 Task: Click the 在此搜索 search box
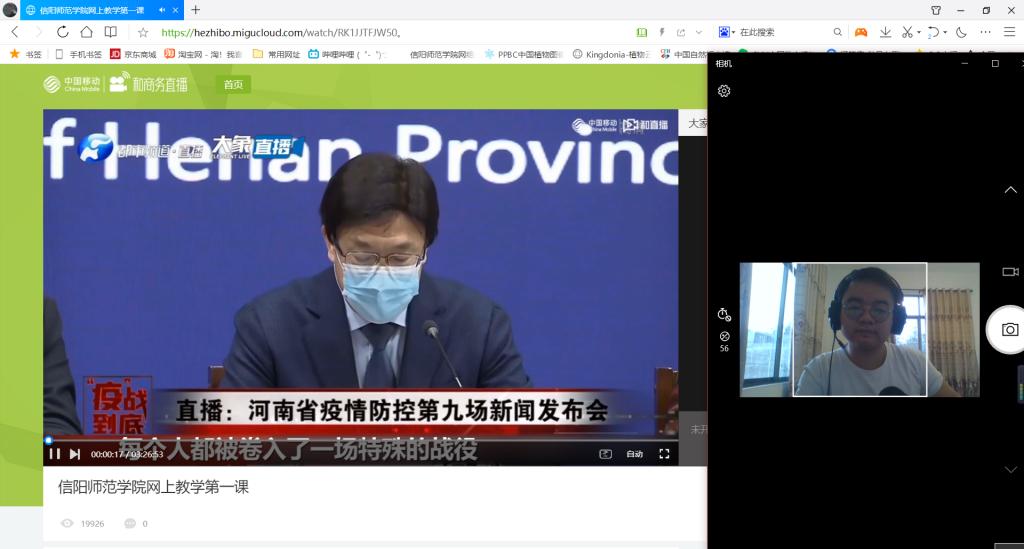click(780, 32)
